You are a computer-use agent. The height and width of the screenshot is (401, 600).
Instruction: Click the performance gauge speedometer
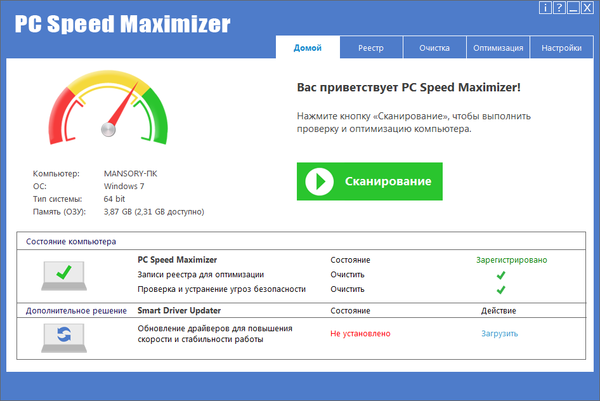(108, 108)
